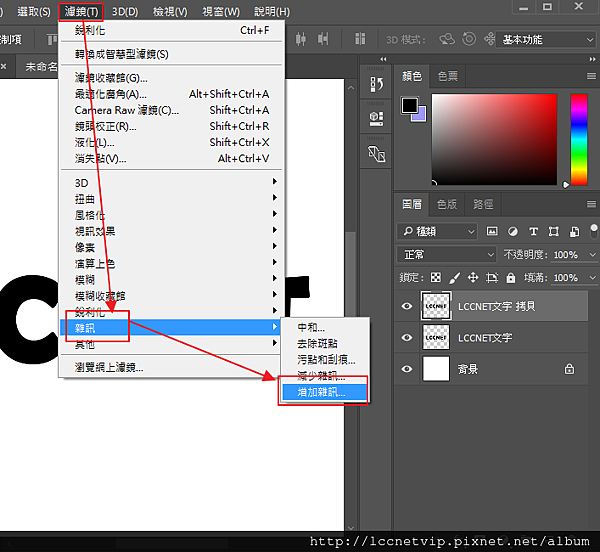Click the 背景 layer thumbnail
The width and height of the screenshot is (600, 552).
point(436,369)
